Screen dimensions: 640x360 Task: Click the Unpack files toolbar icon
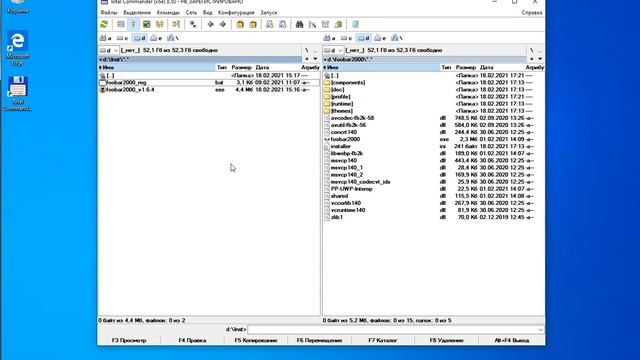(x=253, y=24)
